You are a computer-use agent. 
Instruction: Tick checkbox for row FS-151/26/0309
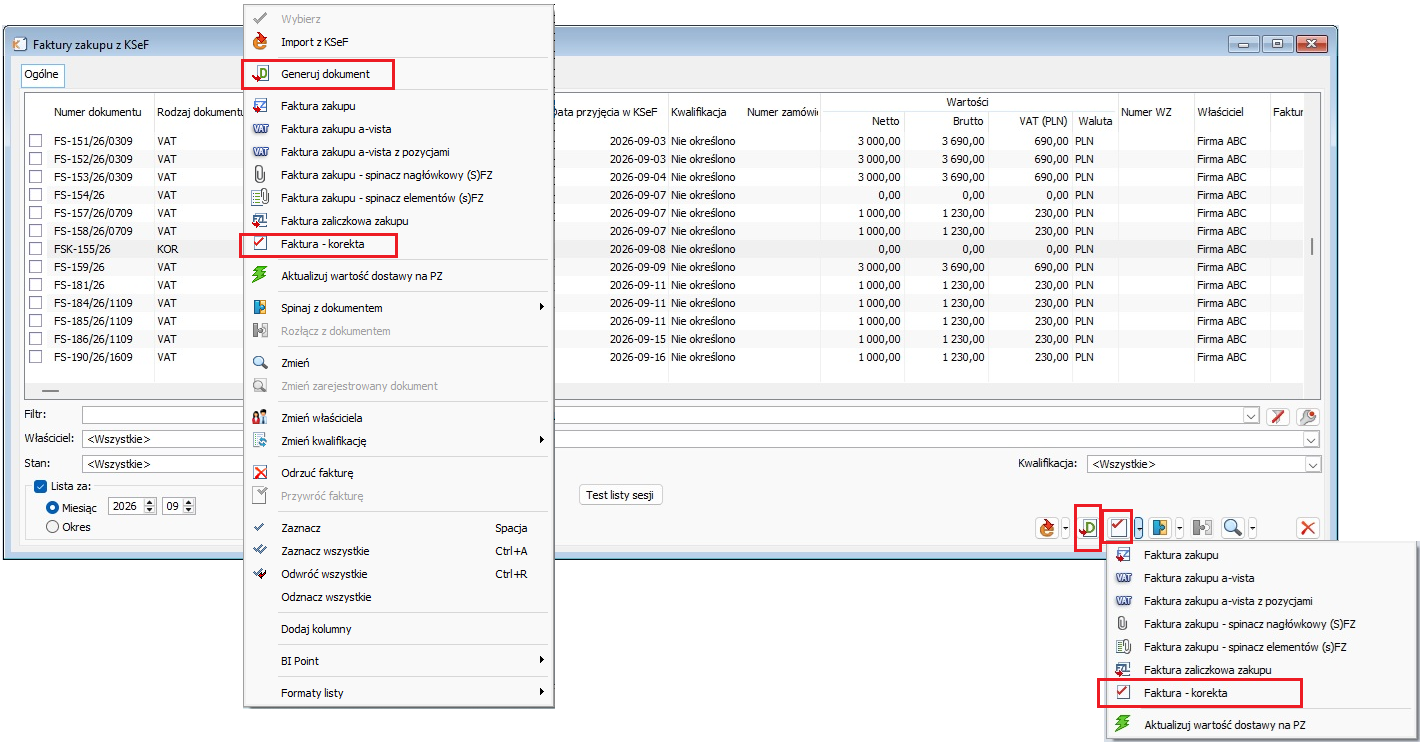coord(36,141)
